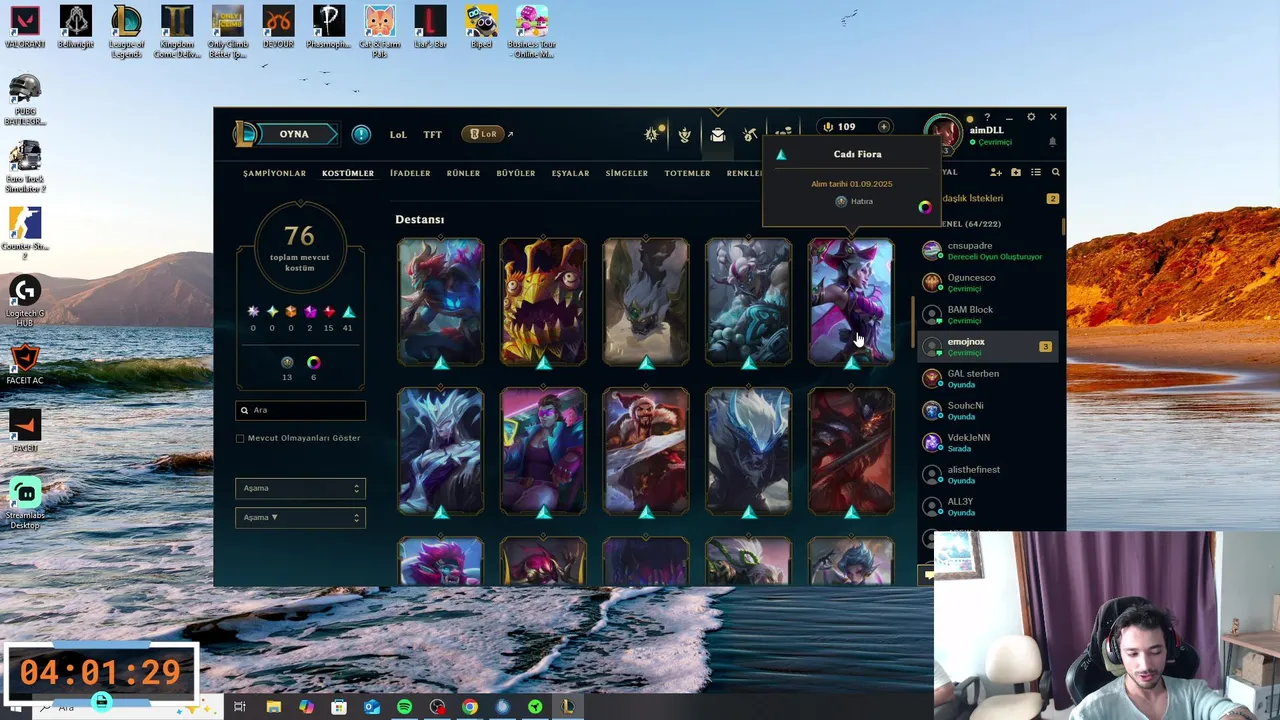Open the friends list options icon
The image size is (1280, 720).
[1036, 172]
